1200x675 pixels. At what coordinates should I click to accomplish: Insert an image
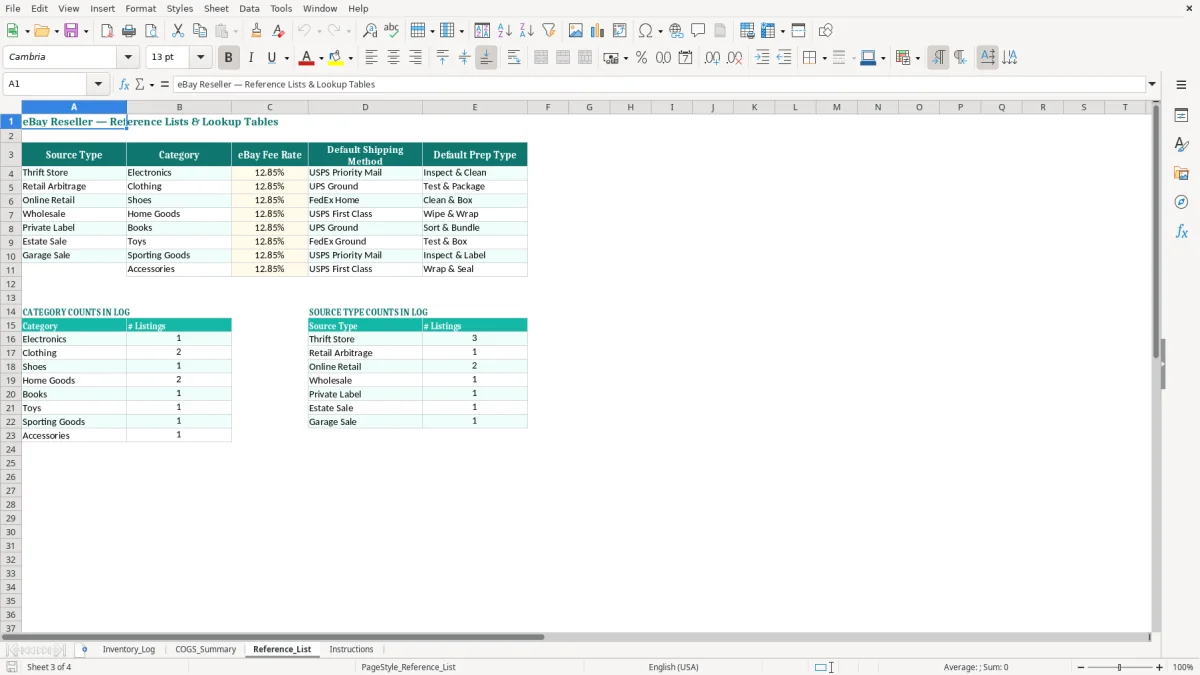pyautogui.click(x=576, y=31)
